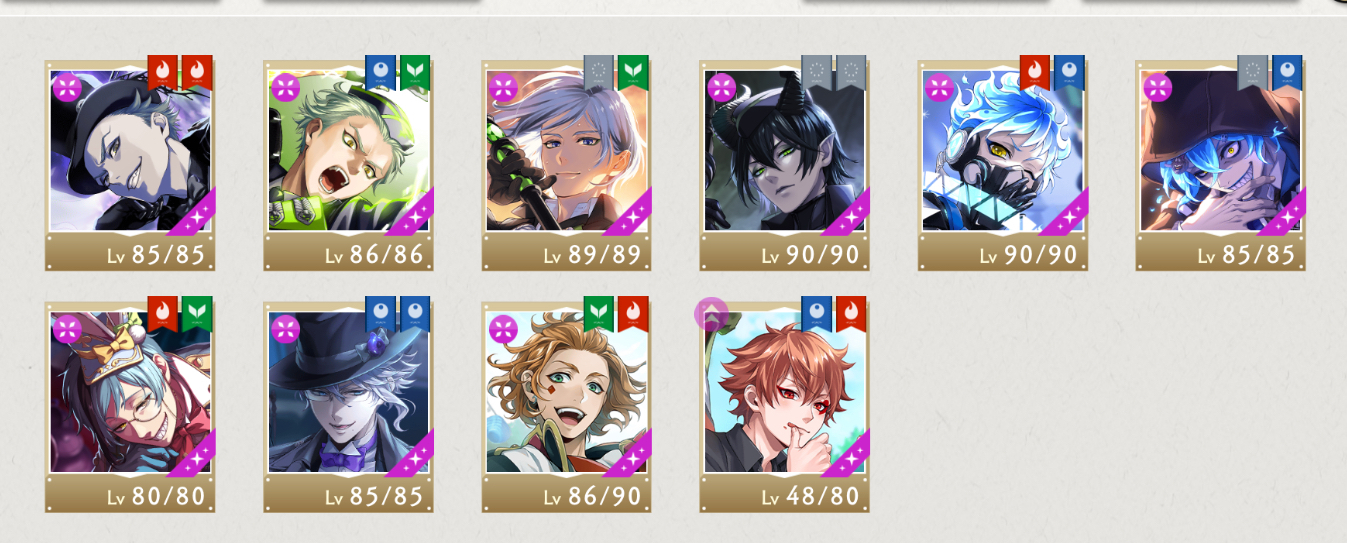
Task: Click the purple sparkle rarity corner on the Lv 86/86 card
Action: coord(410,211)
